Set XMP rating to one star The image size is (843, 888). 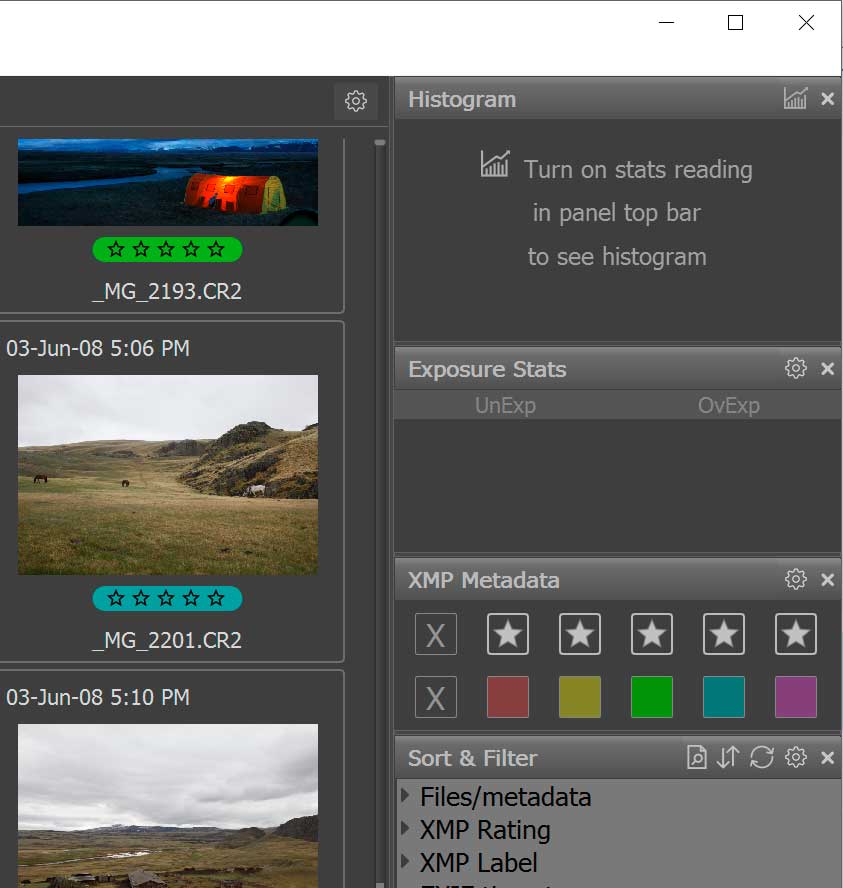[508, 635]
